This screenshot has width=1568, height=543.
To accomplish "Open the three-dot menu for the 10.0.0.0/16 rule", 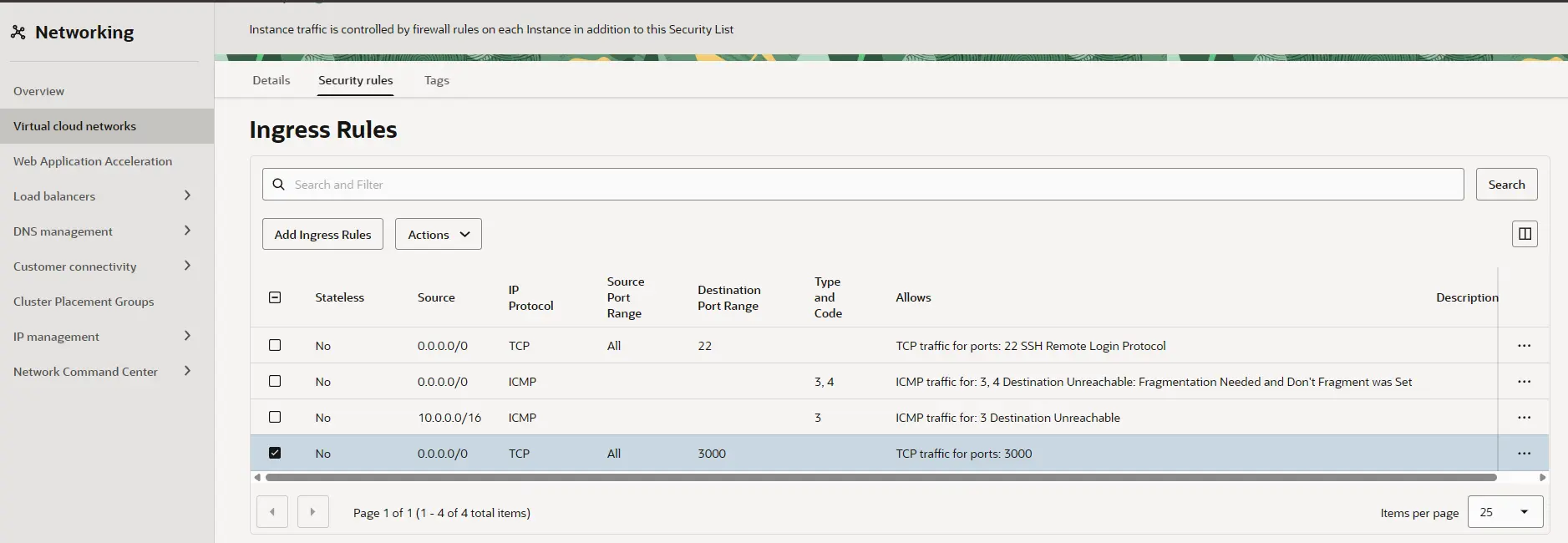I will [x=1524, y=418].
